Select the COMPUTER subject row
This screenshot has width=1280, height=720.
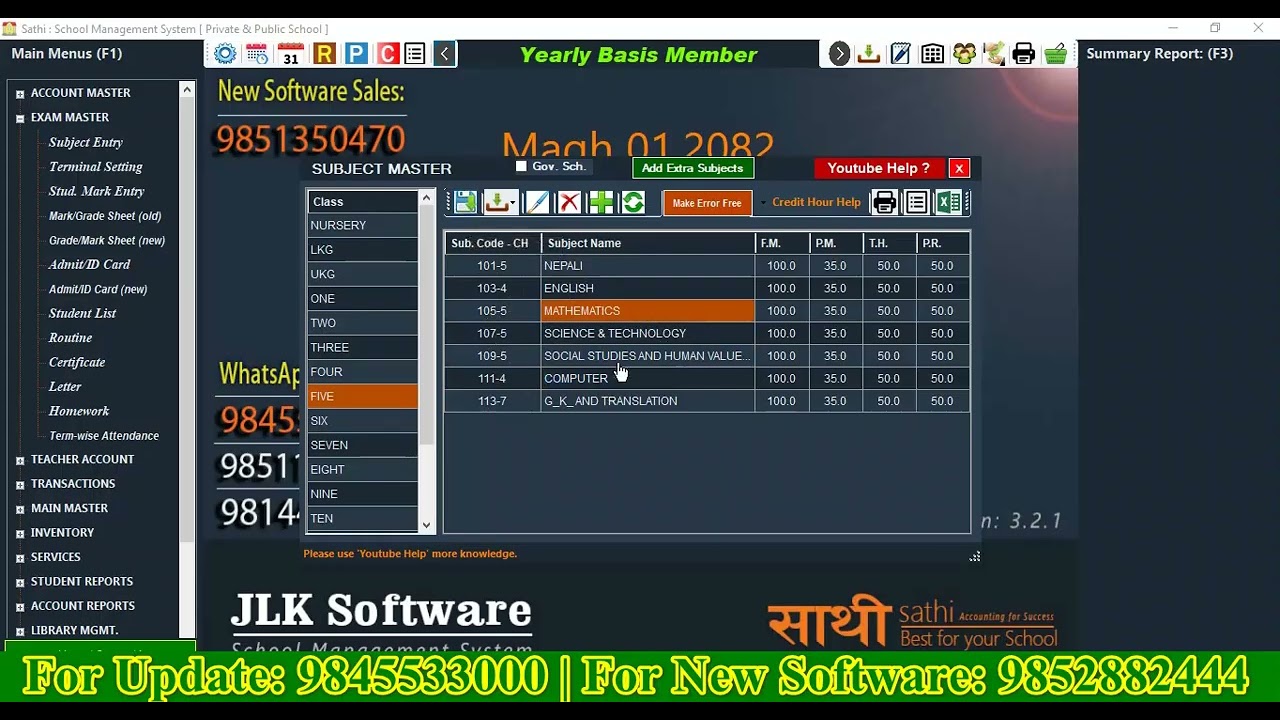707,378
